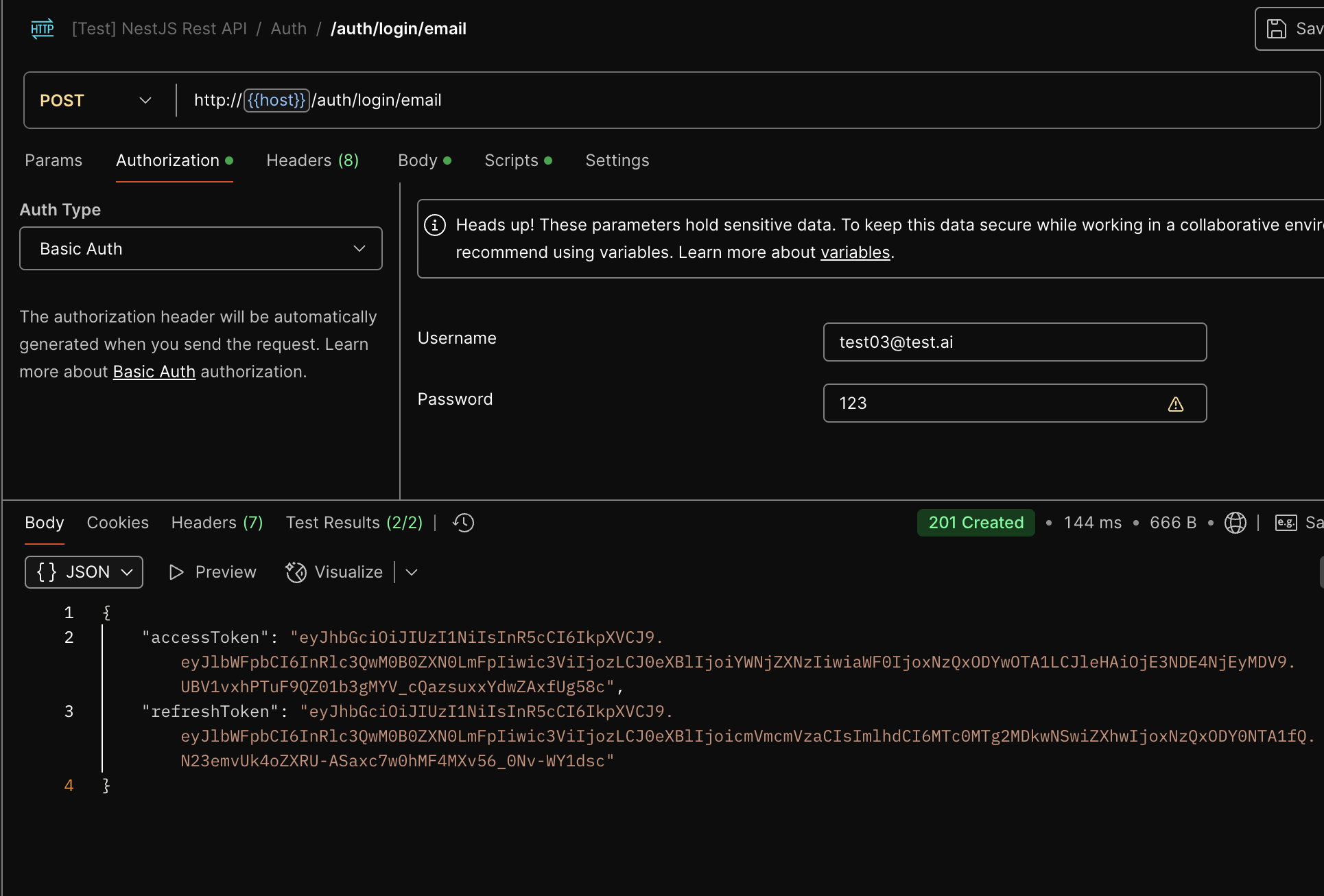Open the JSON format dropdown
Screen dimensions: 1324x896
point(84,572)
